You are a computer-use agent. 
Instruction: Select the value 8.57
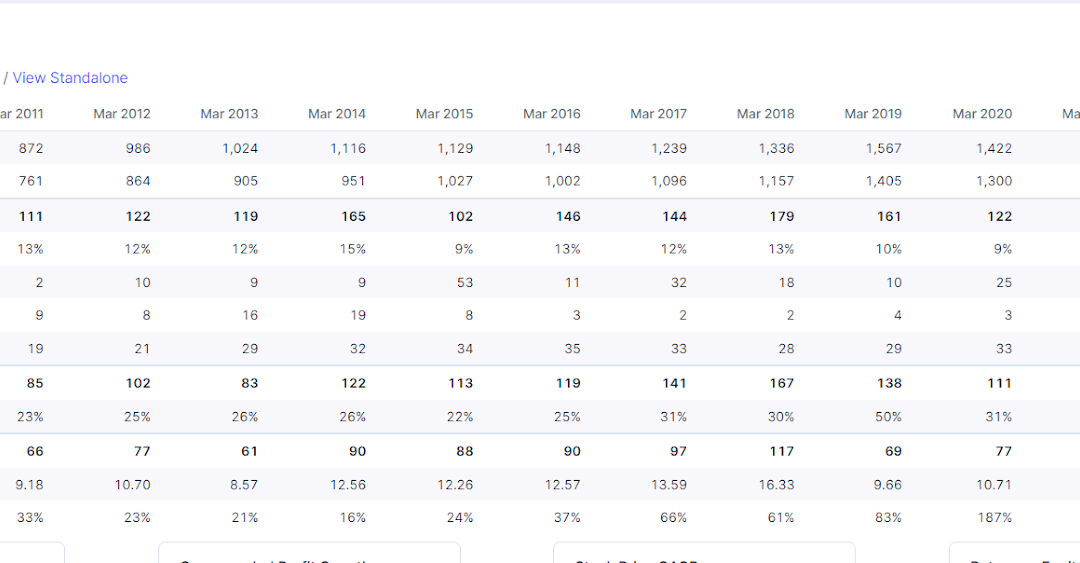pos(244,484)
